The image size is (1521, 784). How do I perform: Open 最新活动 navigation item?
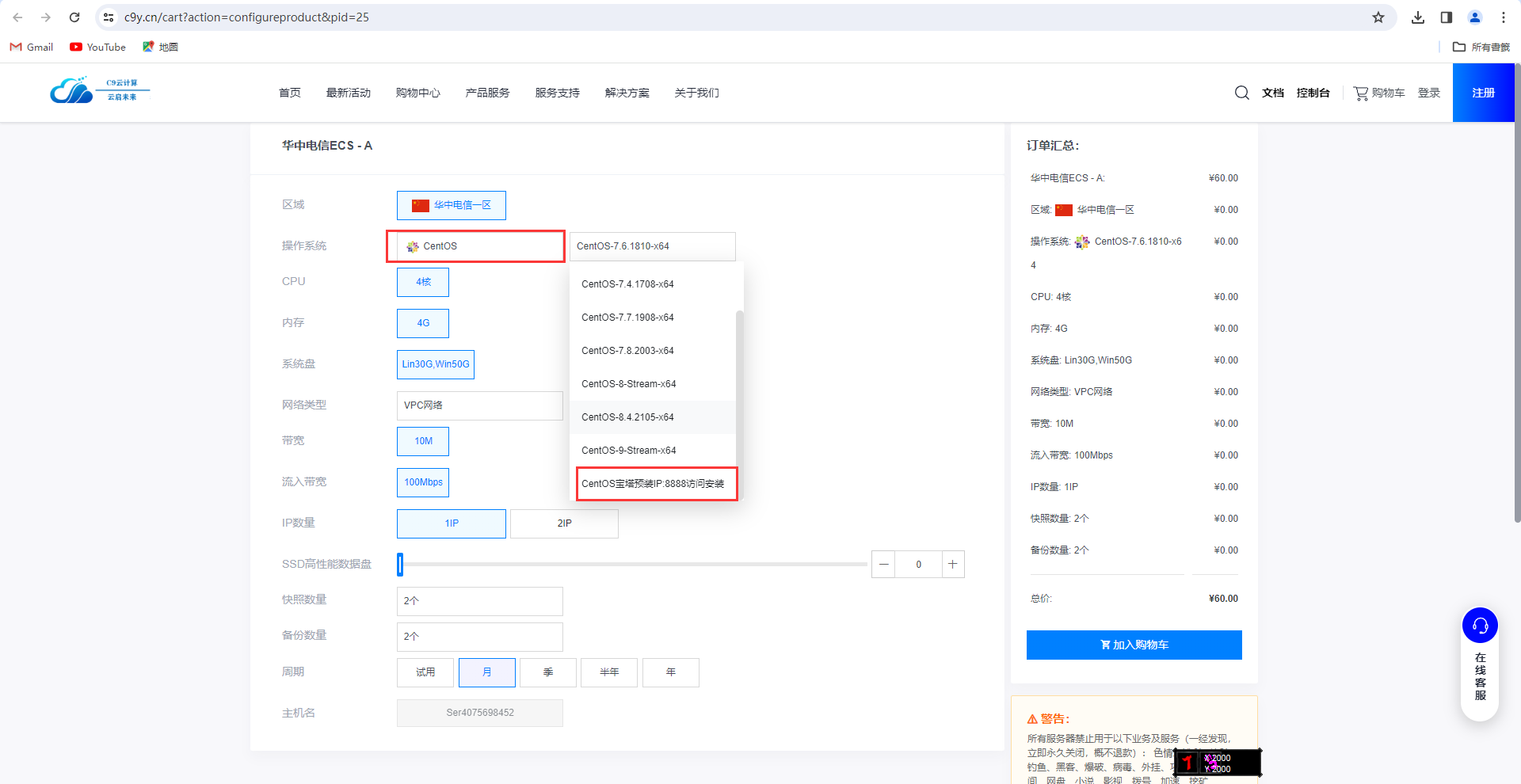[349, 93]
